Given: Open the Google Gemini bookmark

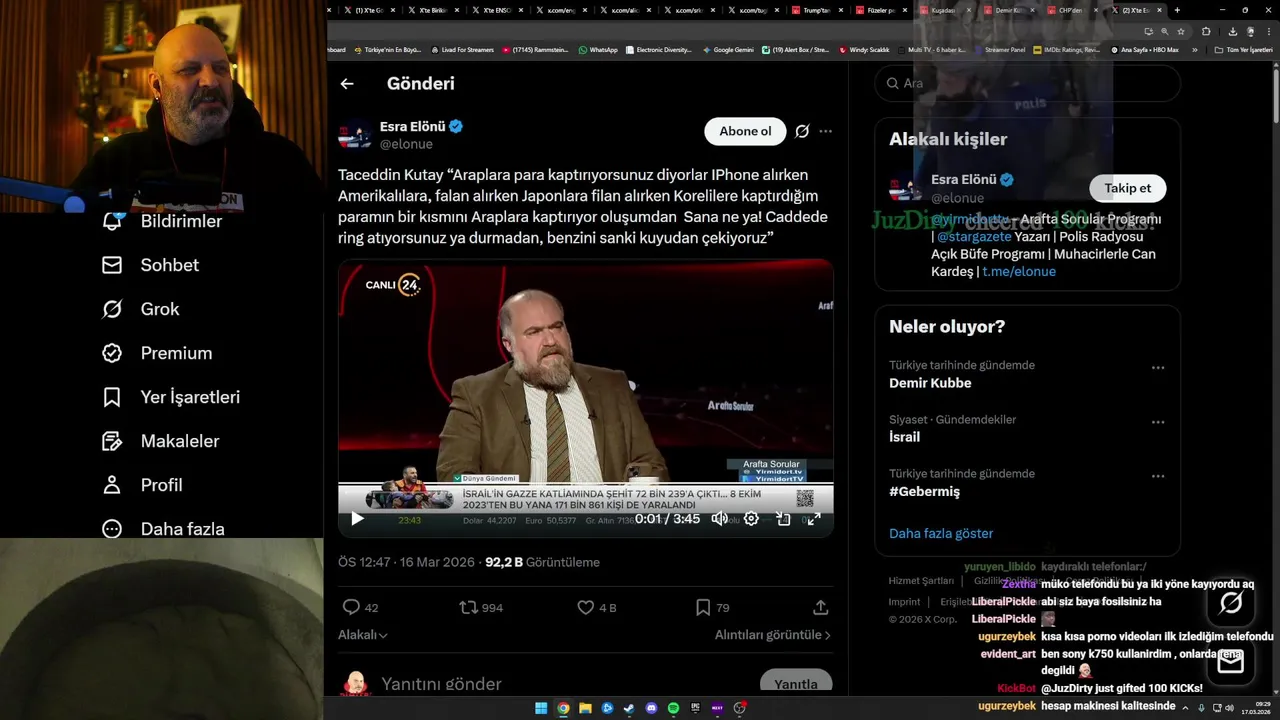Looking at the screenshot, I should tap(728, 49).
